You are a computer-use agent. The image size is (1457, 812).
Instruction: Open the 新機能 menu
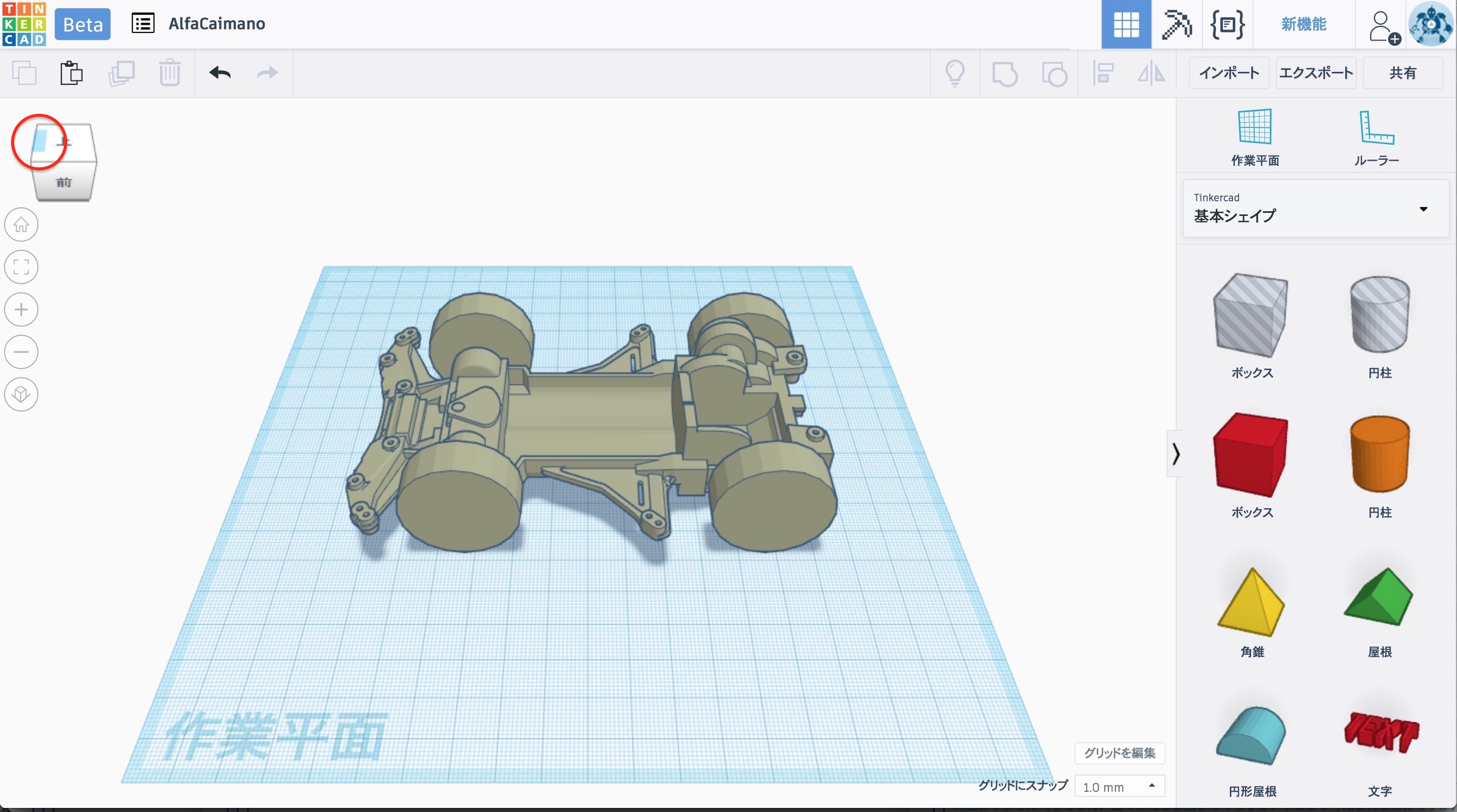click(1303, 24)
